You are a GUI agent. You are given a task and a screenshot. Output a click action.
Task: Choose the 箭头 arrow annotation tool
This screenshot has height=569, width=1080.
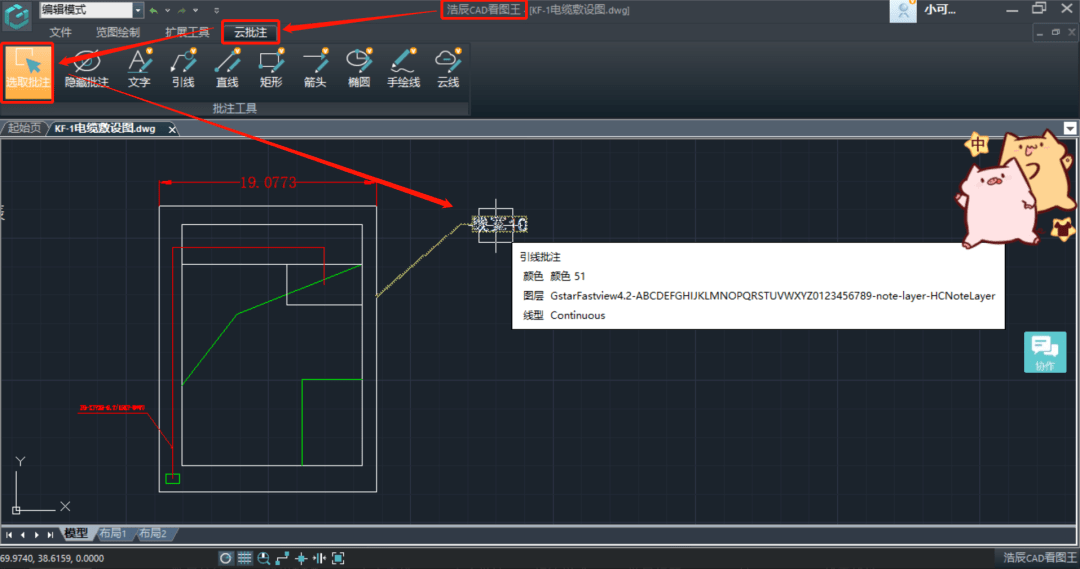pyautogui.click(x=315, y=69)
